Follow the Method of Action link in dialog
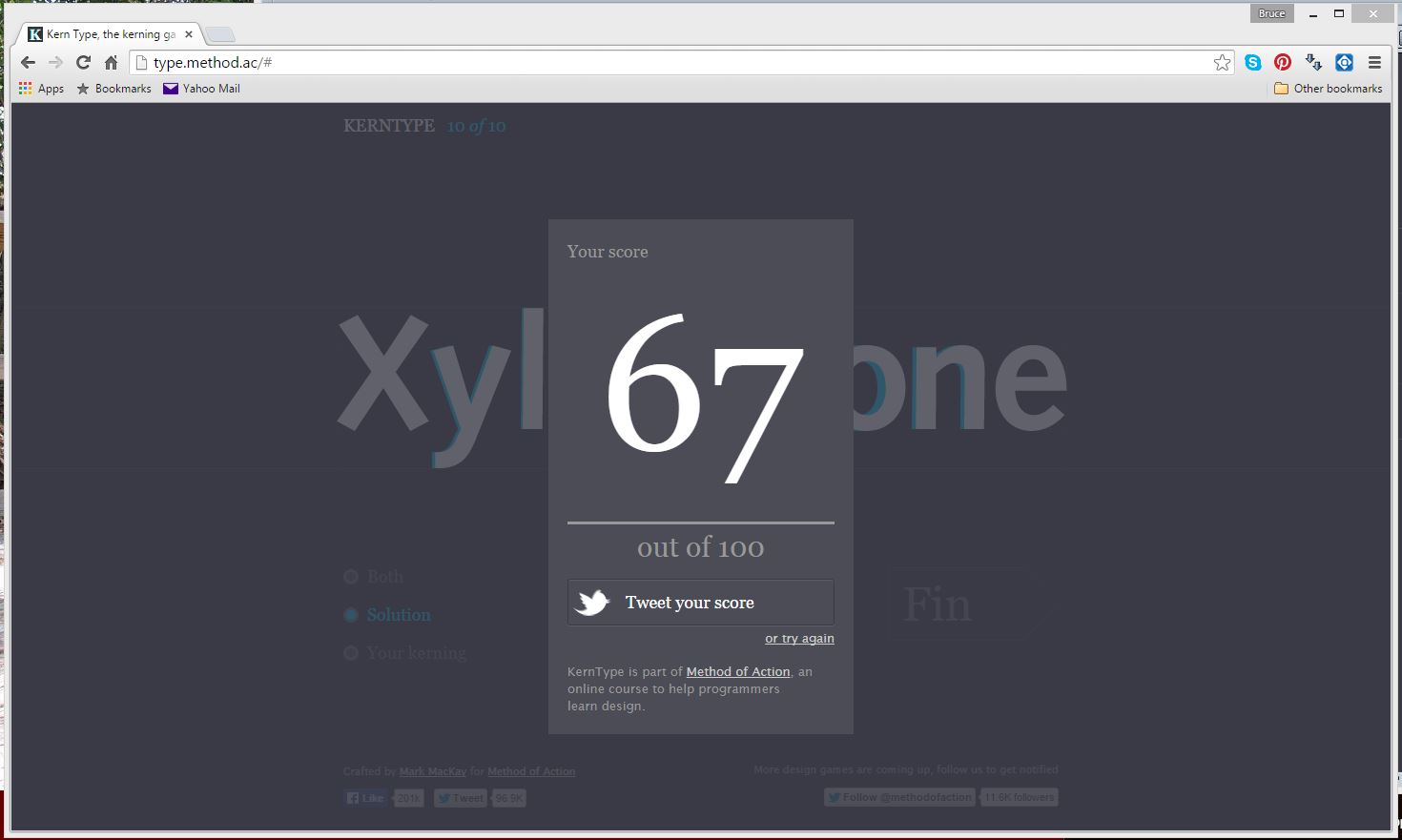 pos(738,672)
